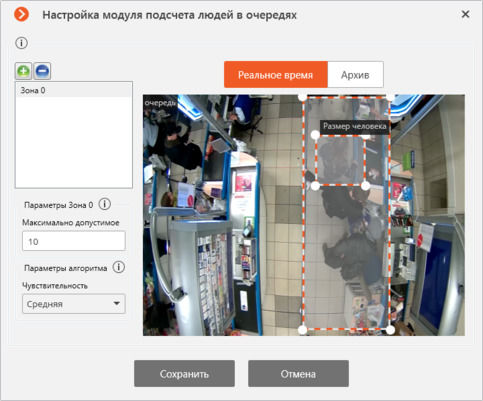The height and width of the screenshot is (401, 483).
Task: Open the Чувствительность dropdown
Action: 74,304
